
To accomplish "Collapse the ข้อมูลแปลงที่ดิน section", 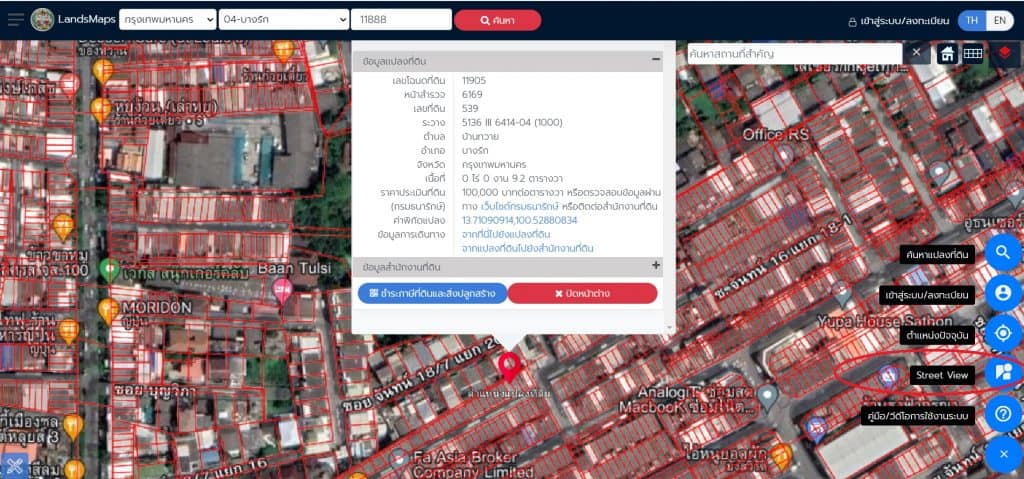I will [x=656, y=60].
